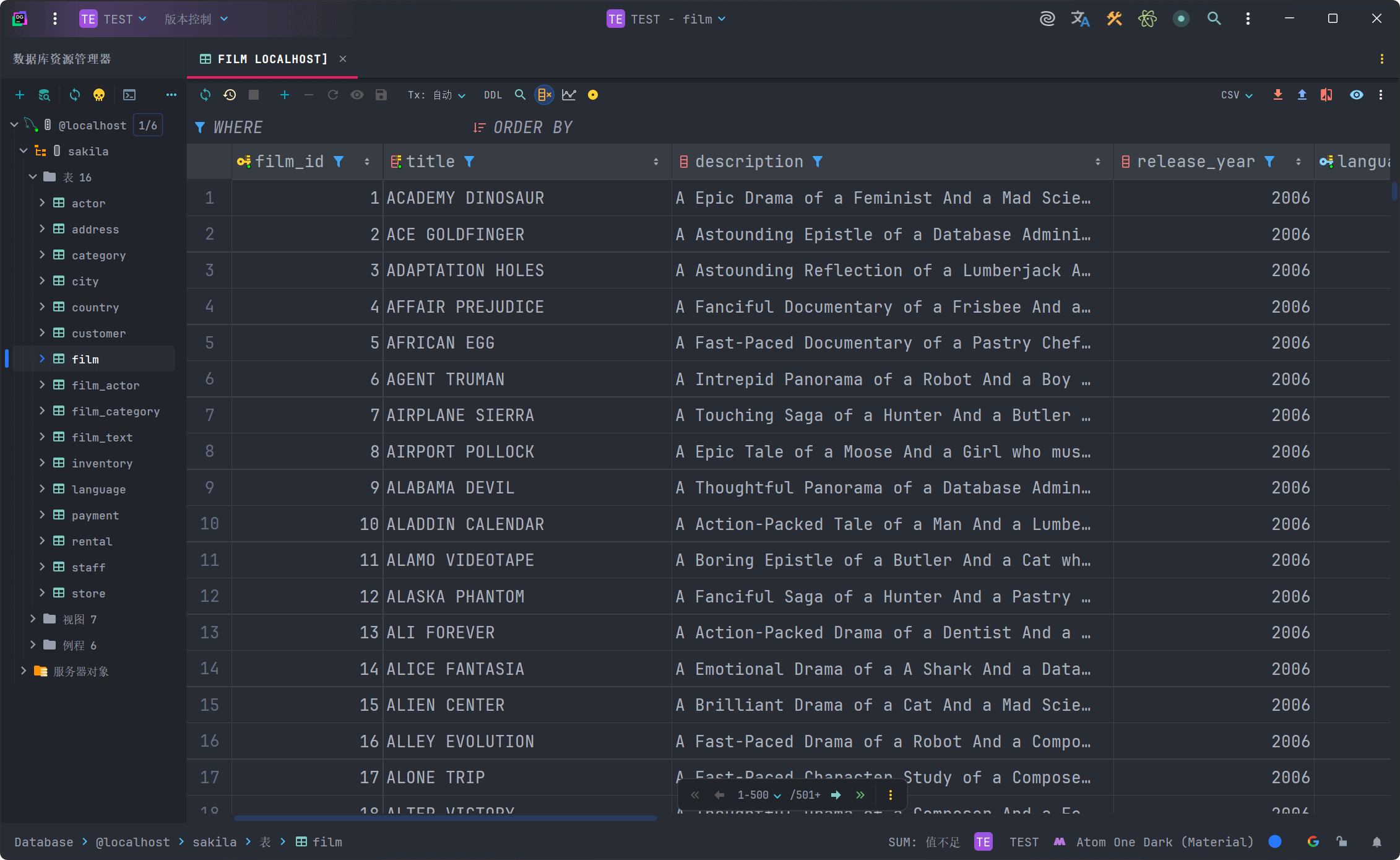Click the DDL button
Viewport: 1400px width, 860px height.
493,95
